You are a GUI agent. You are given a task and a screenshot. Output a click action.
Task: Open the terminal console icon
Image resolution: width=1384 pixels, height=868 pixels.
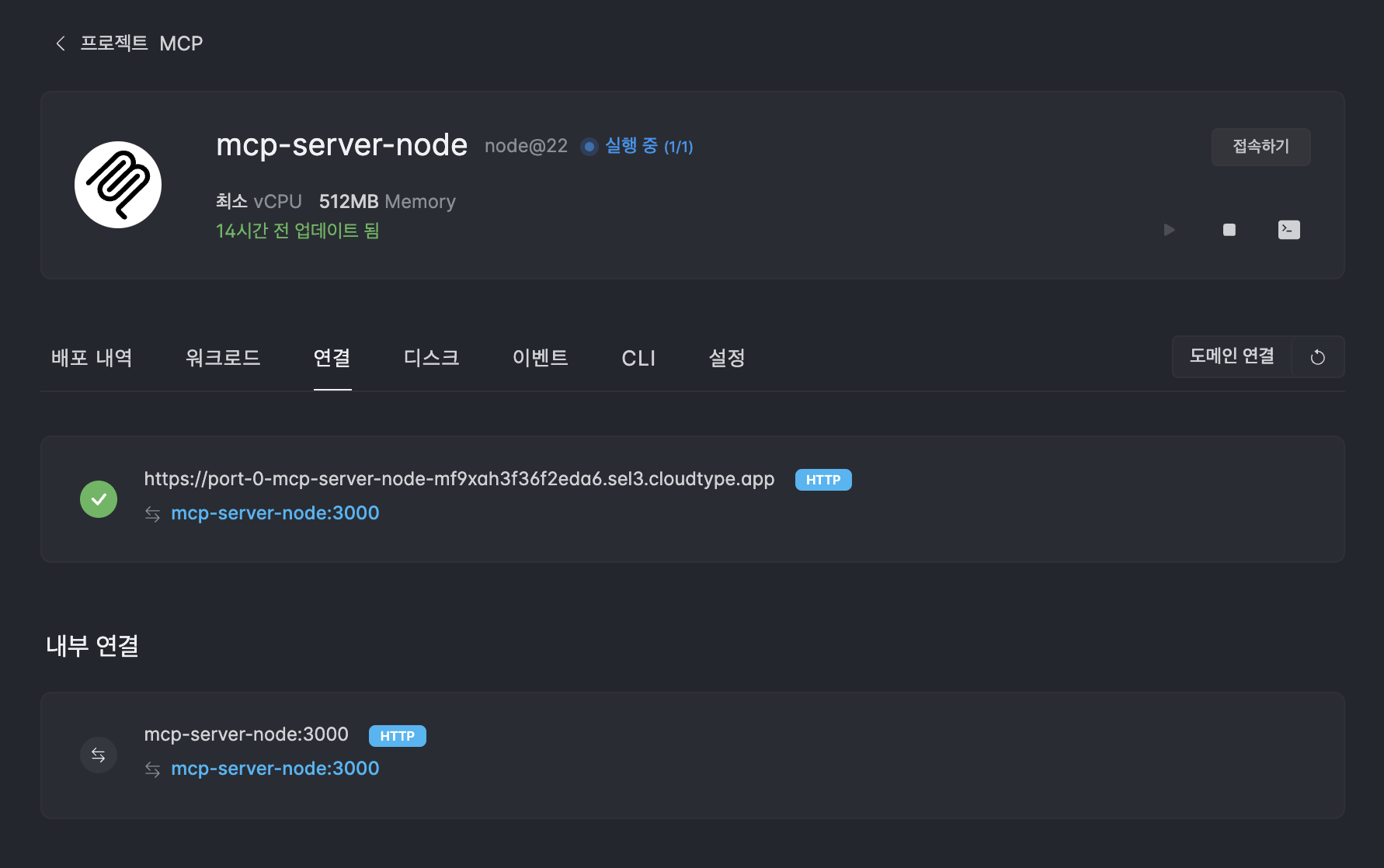(x=1288, y=230)
